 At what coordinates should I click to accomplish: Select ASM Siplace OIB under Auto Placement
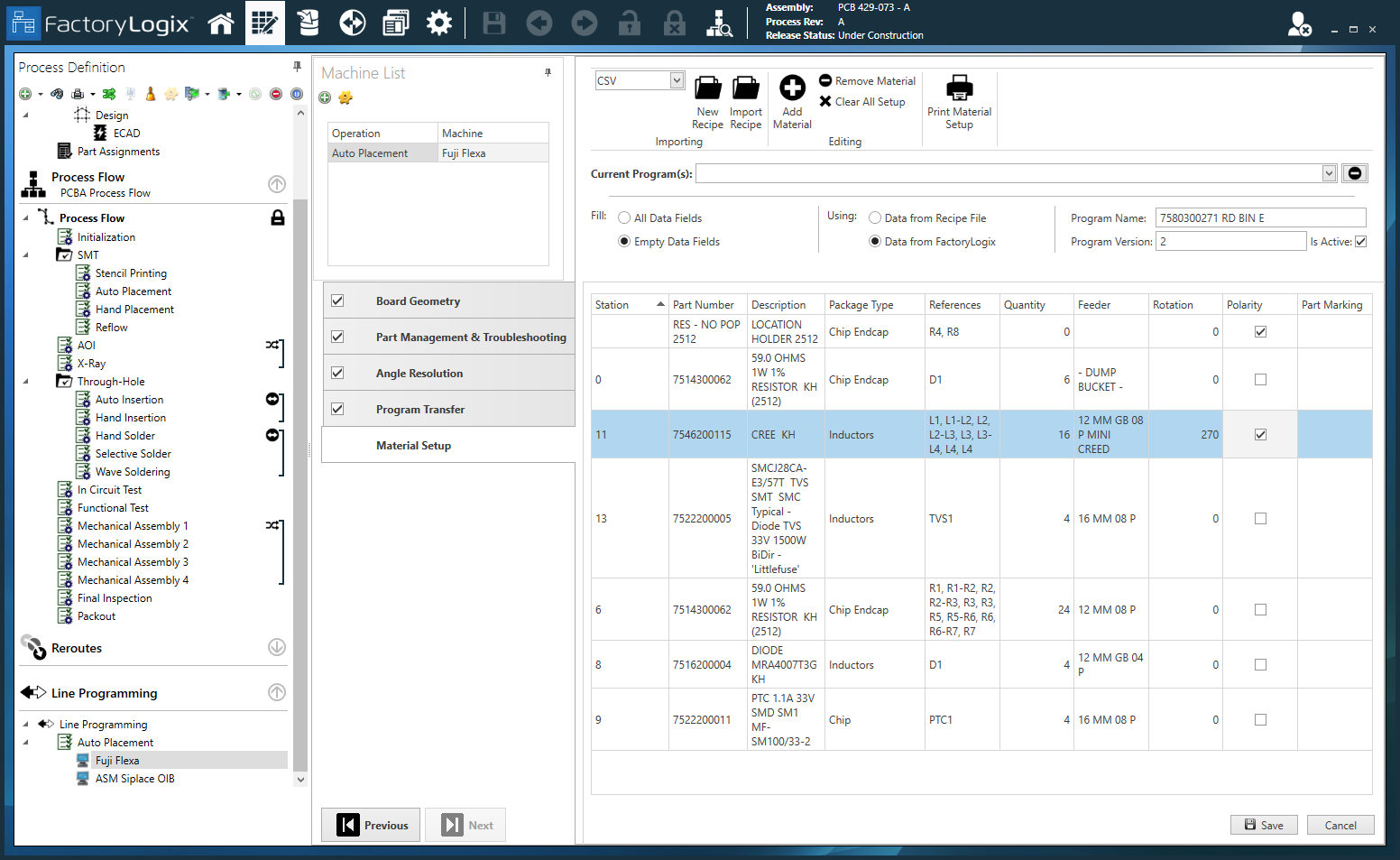coord(134,778)
